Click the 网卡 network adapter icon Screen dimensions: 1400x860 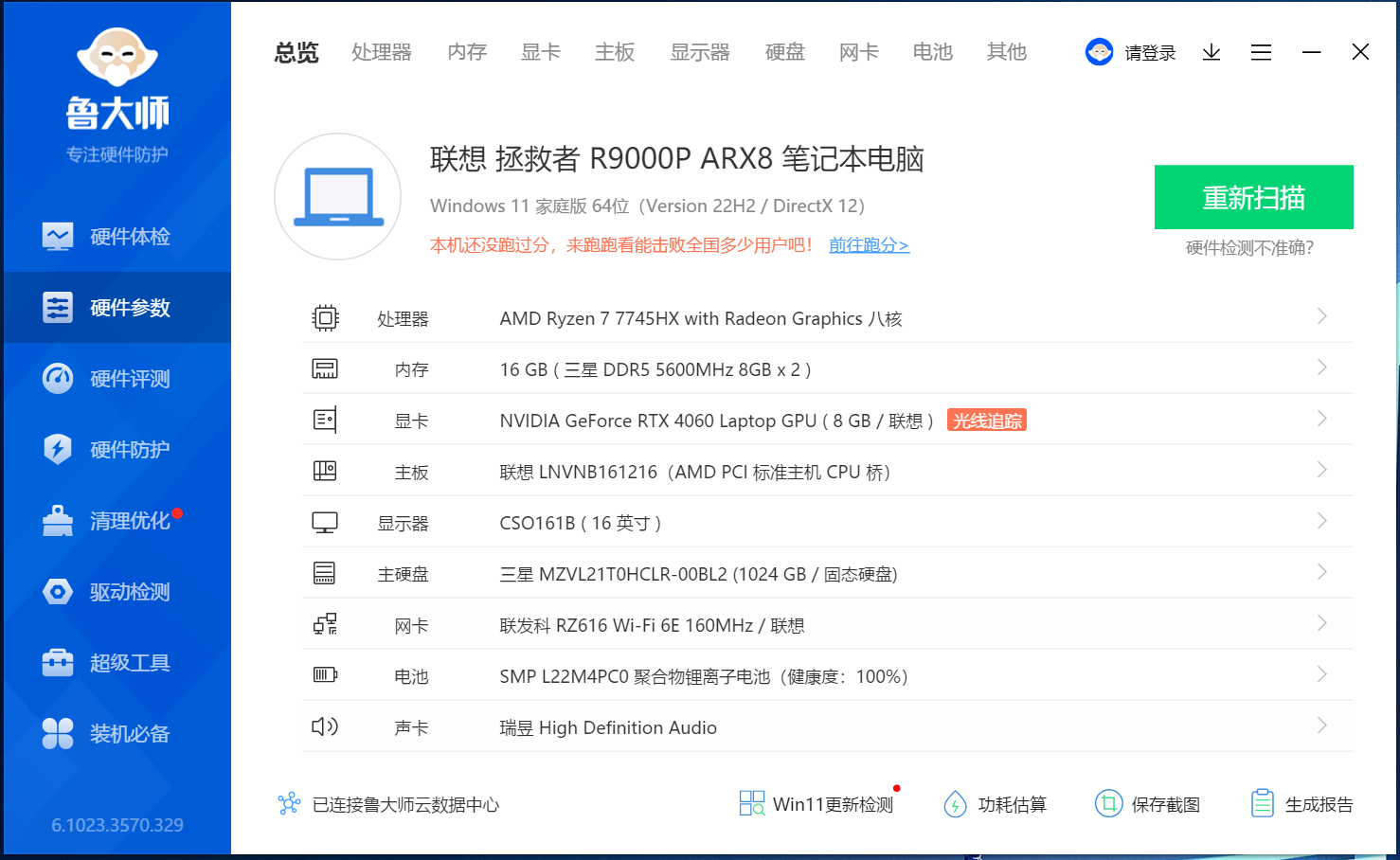tap(325, 624)
